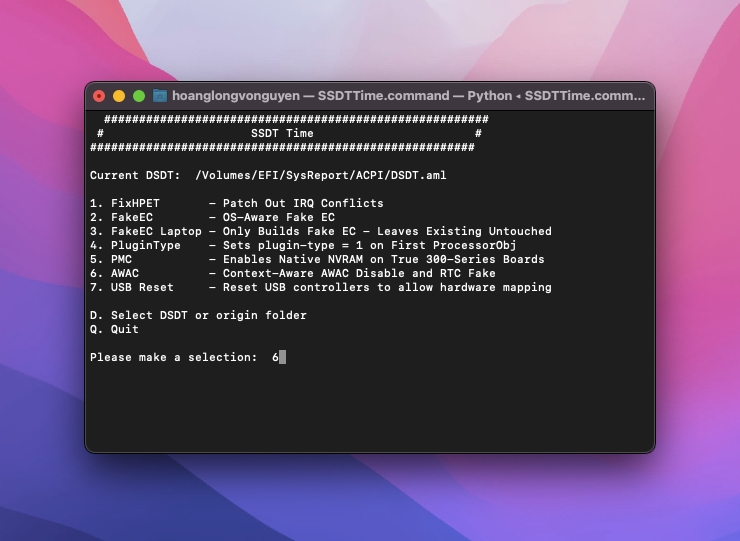
Task: Click the folder proxy icon in title bar
Action: (160, 96)
